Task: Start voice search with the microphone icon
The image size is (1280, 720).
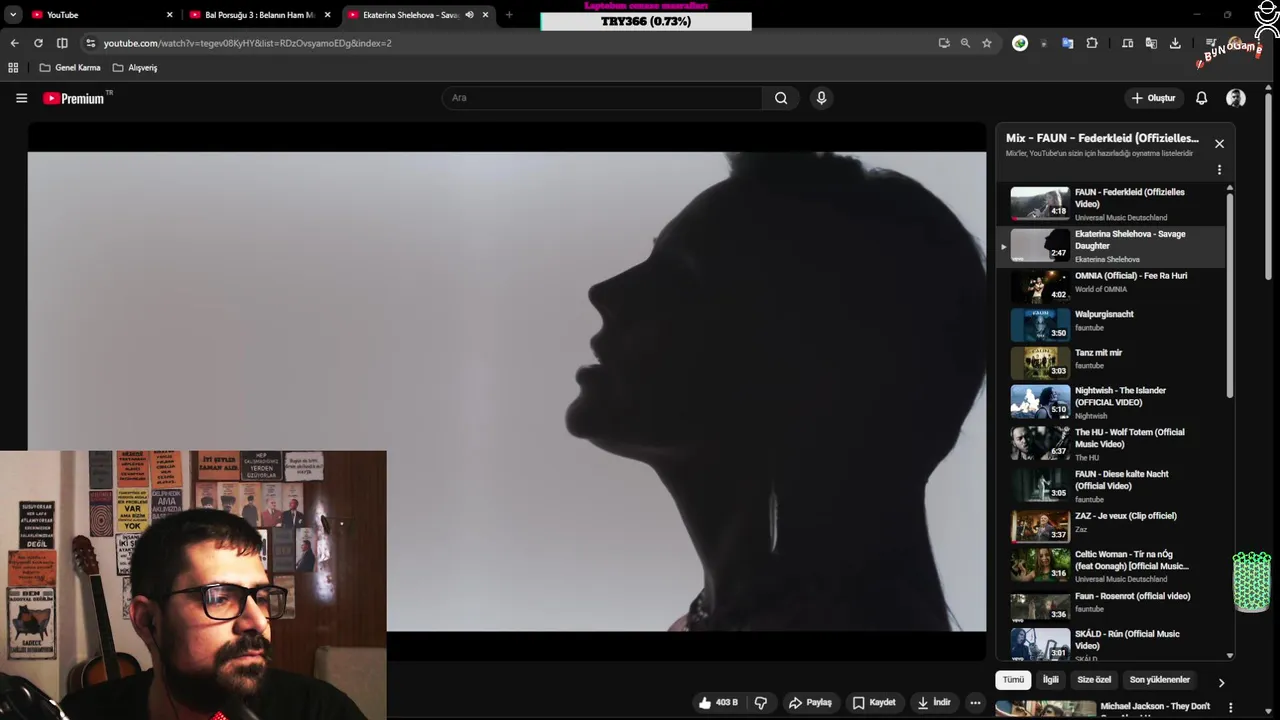Action: [821, 98]
